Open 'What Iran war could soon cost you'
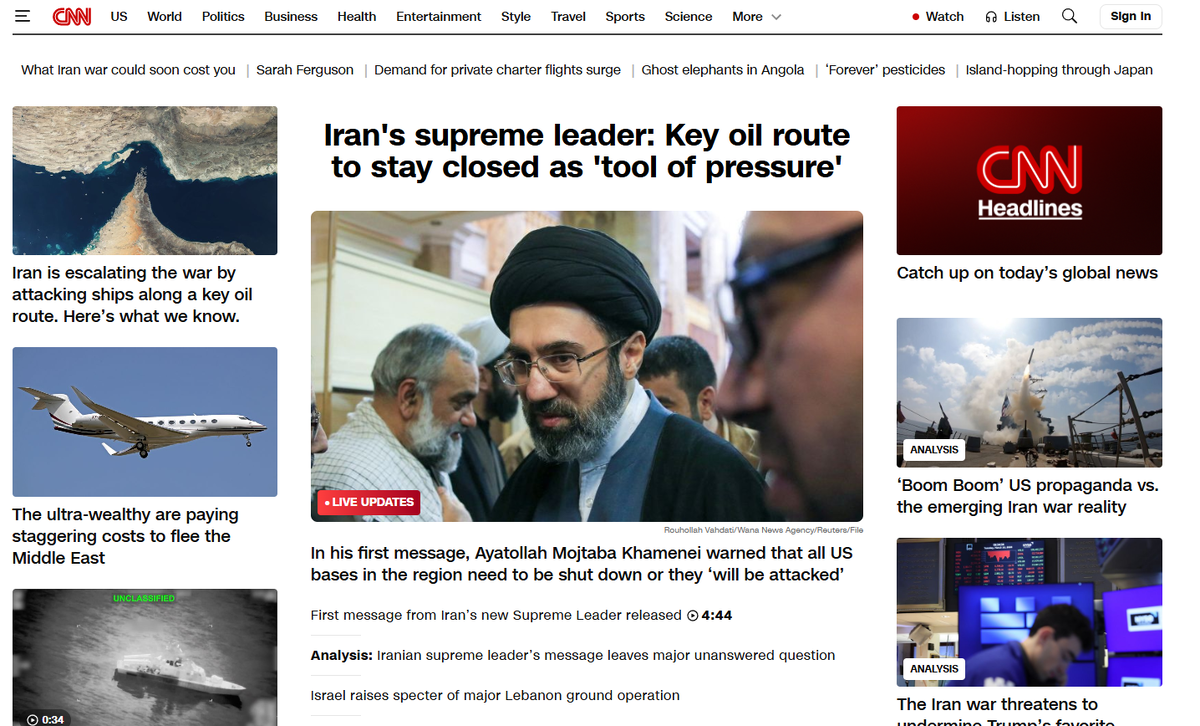 point(128,70)
